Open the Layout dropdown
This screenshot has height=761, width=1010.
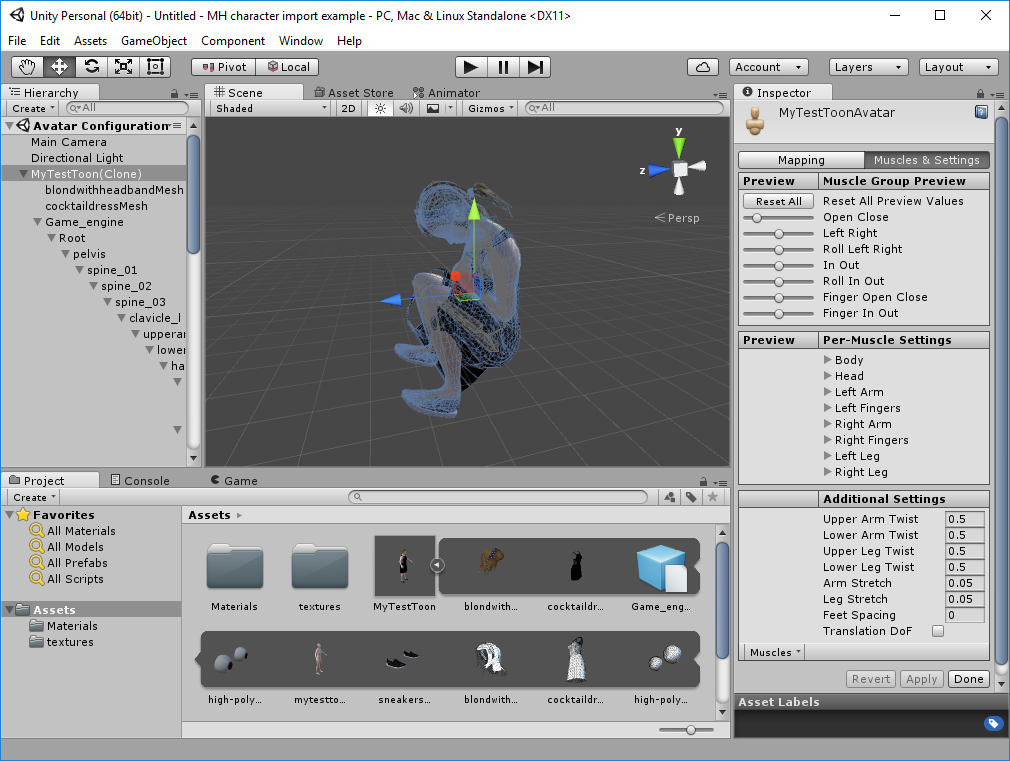tap(958, 67)
